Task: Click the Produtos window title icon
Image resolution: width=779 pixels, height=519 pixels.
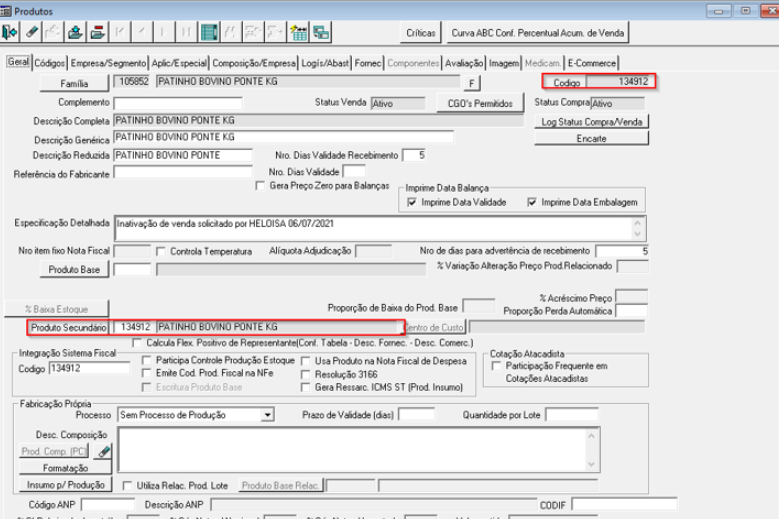Action: point(6,11)
